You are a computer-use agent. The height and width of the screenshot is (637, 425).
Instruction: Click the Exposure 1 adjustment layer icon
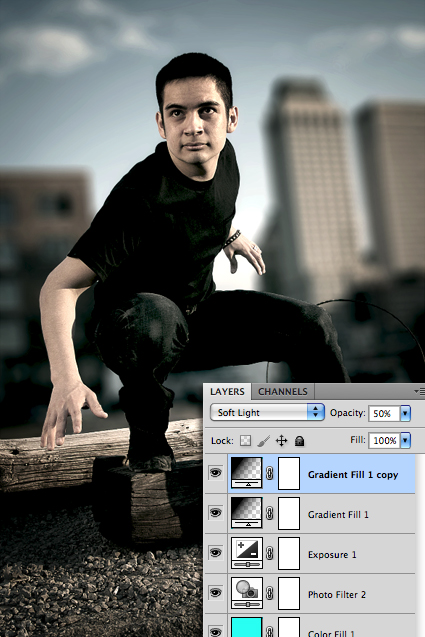coord(247,553)
